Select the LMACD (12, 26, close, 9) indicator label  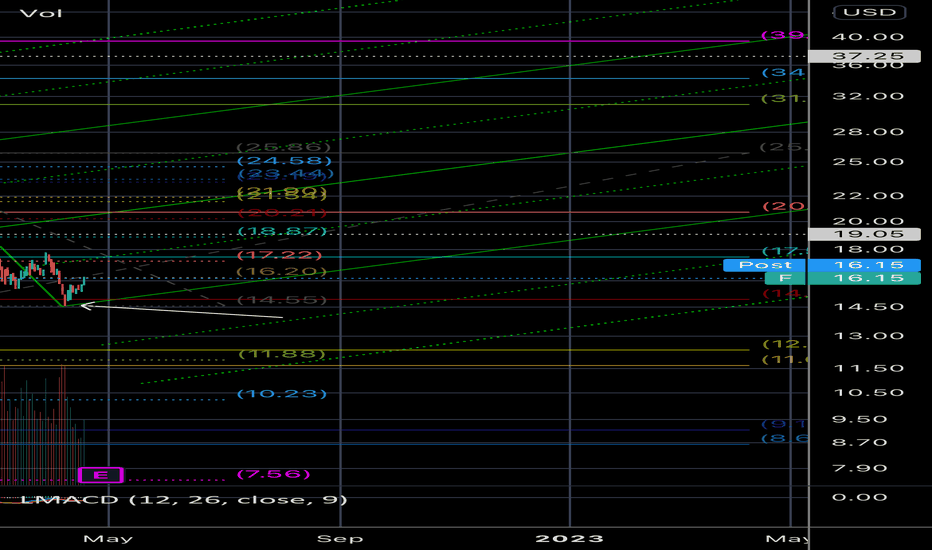pyautogui.click(x=184, y=499)
